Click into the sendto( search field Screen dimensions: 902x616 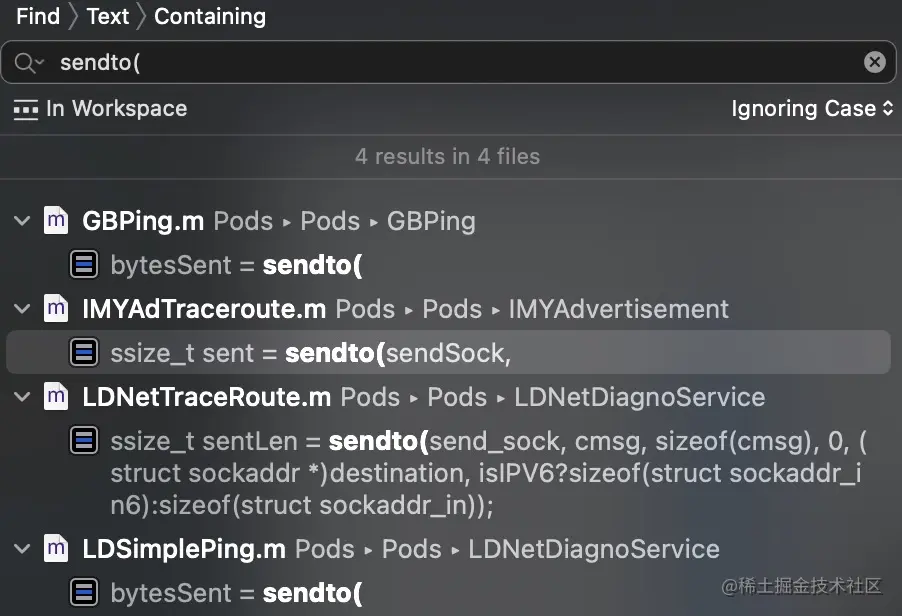(450, 63)
